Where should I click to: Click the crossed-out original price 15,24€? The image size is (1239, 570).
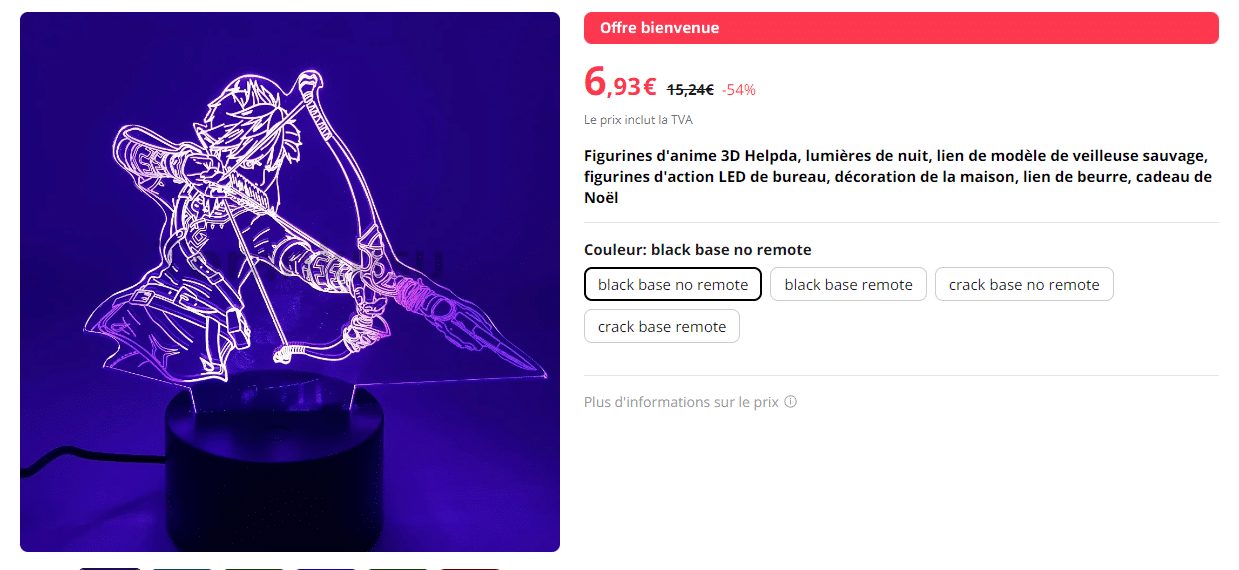click(690, 89)
